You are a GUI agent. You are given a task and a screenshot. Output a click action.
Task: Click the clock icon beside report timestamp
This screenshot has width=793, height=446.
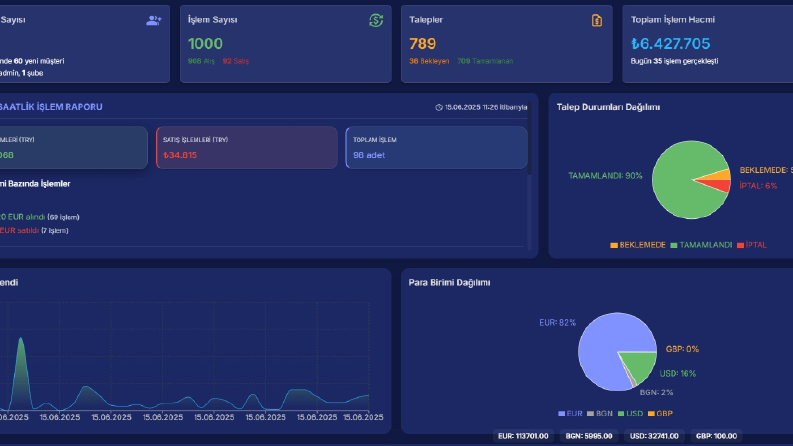coord(439,107)
